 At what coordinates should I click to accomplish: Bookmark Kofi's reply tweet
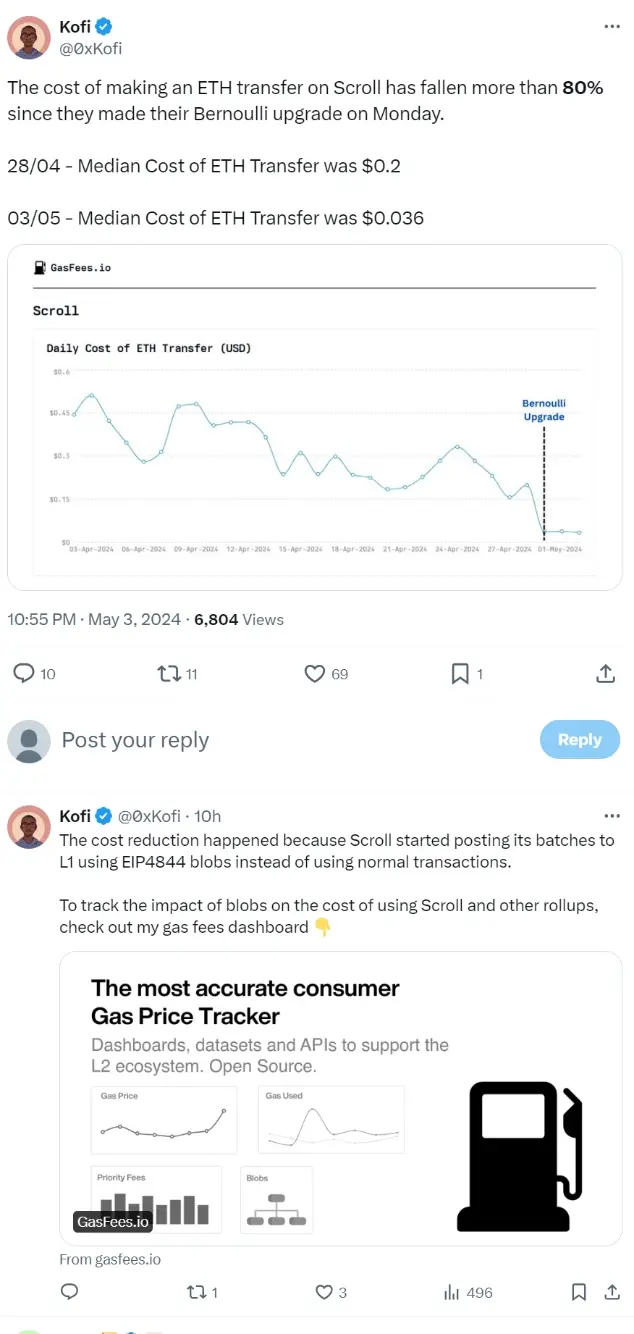(x=578, y=1292)
